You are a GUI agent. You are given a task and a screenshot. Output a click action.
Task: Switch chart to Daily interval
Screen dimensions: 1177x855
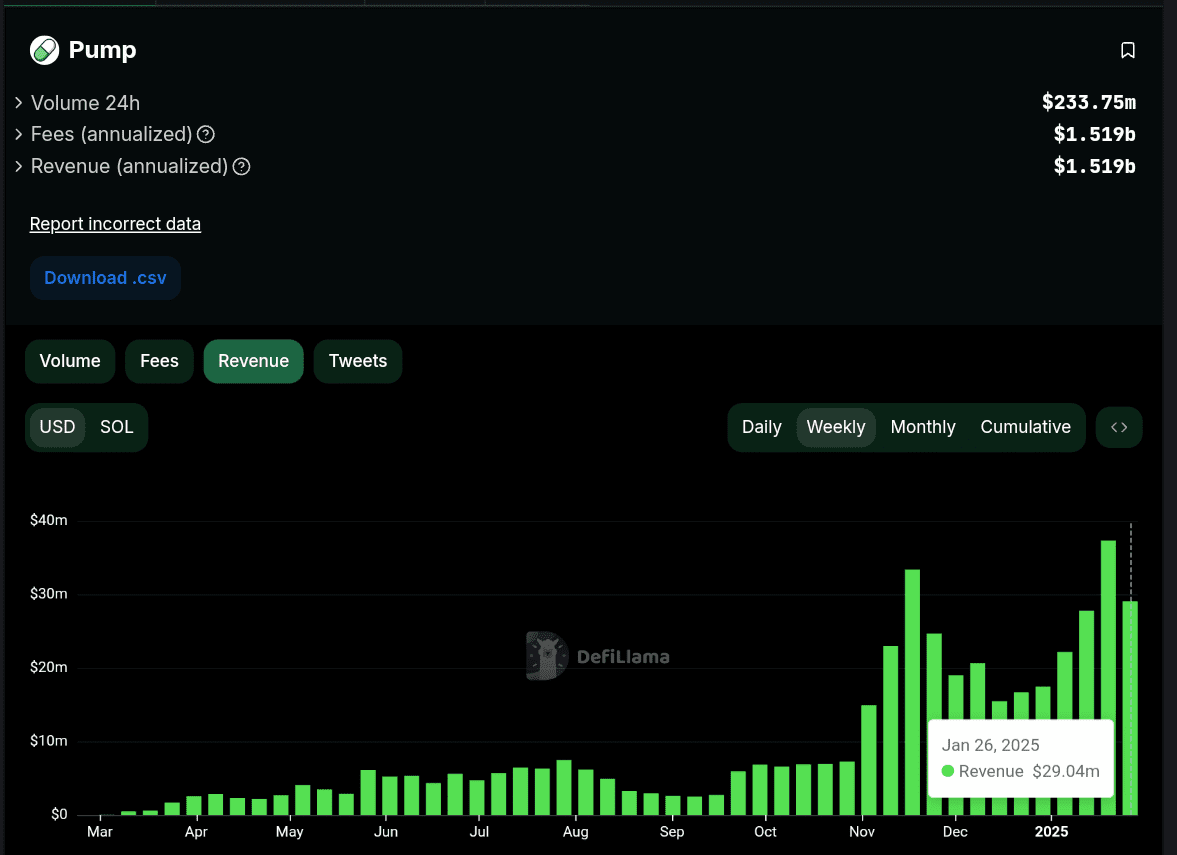coord(761,427)
